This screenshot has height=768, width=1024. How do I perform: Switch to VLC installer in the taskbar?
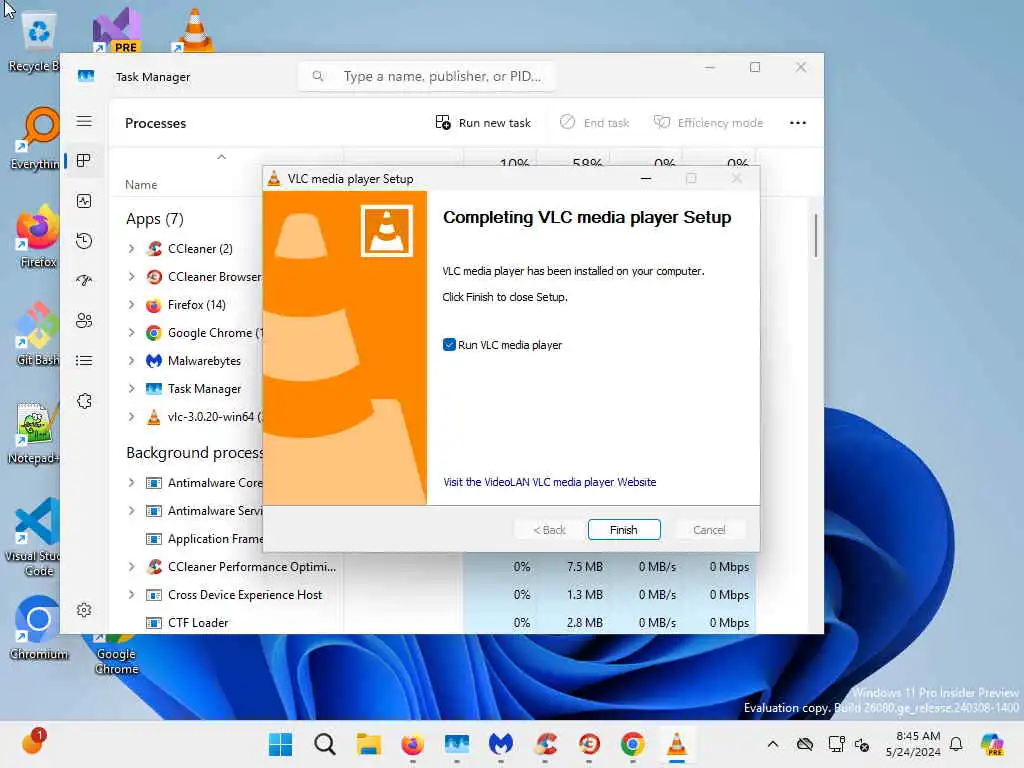(x=677, y=744)
